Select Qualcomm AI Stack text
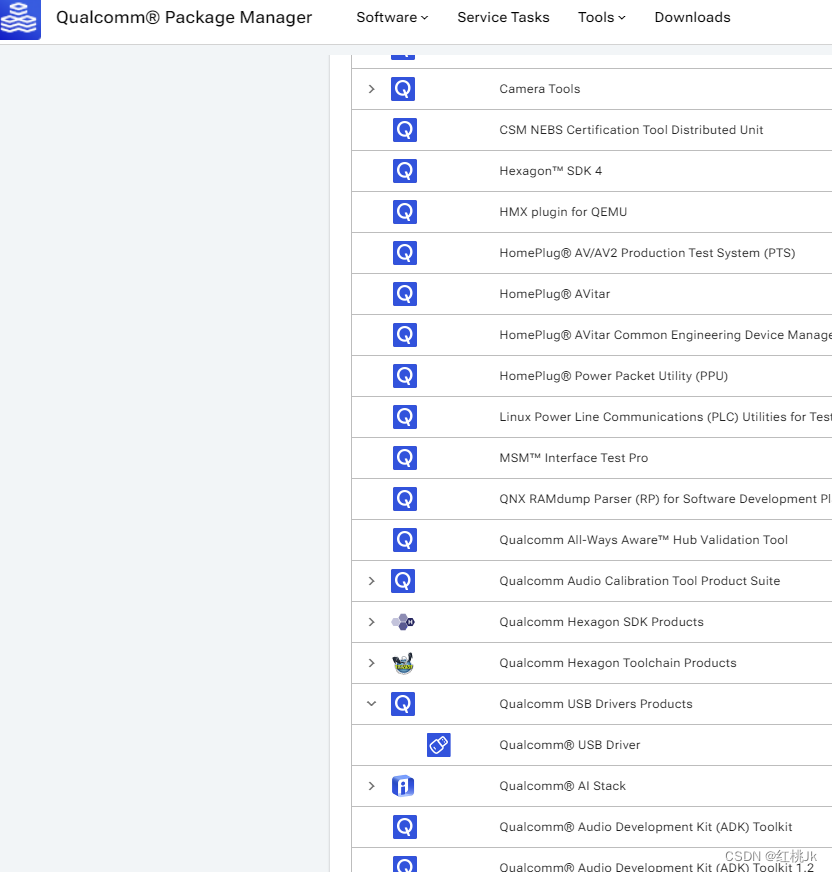The width and height of the screenshot is (832, 872). (x=562, y=786)
